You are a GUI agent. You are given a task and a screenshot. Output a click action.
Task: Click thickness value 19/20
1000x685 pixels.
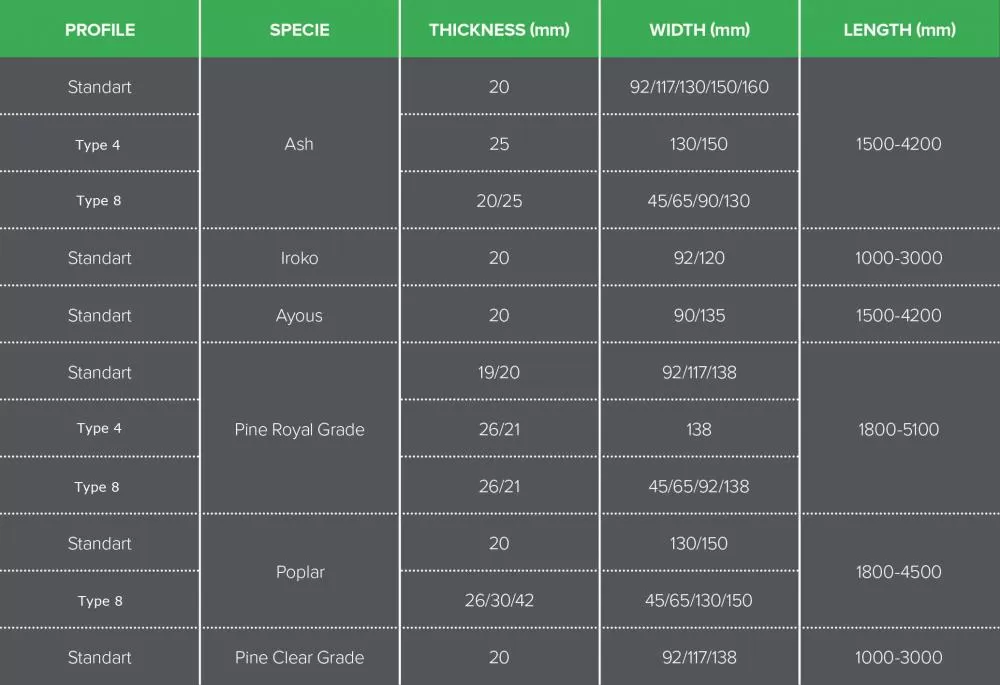pyautogui.click(x=499, y=372)
